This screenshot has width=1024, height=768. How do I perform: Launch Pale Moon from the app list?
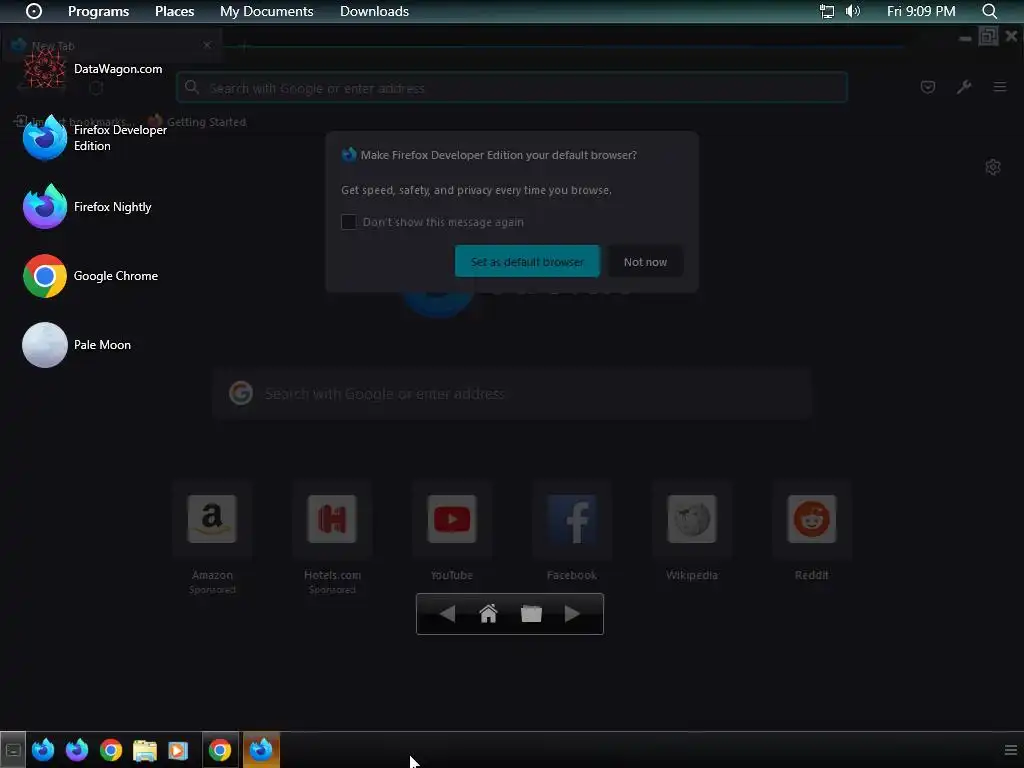44,345
